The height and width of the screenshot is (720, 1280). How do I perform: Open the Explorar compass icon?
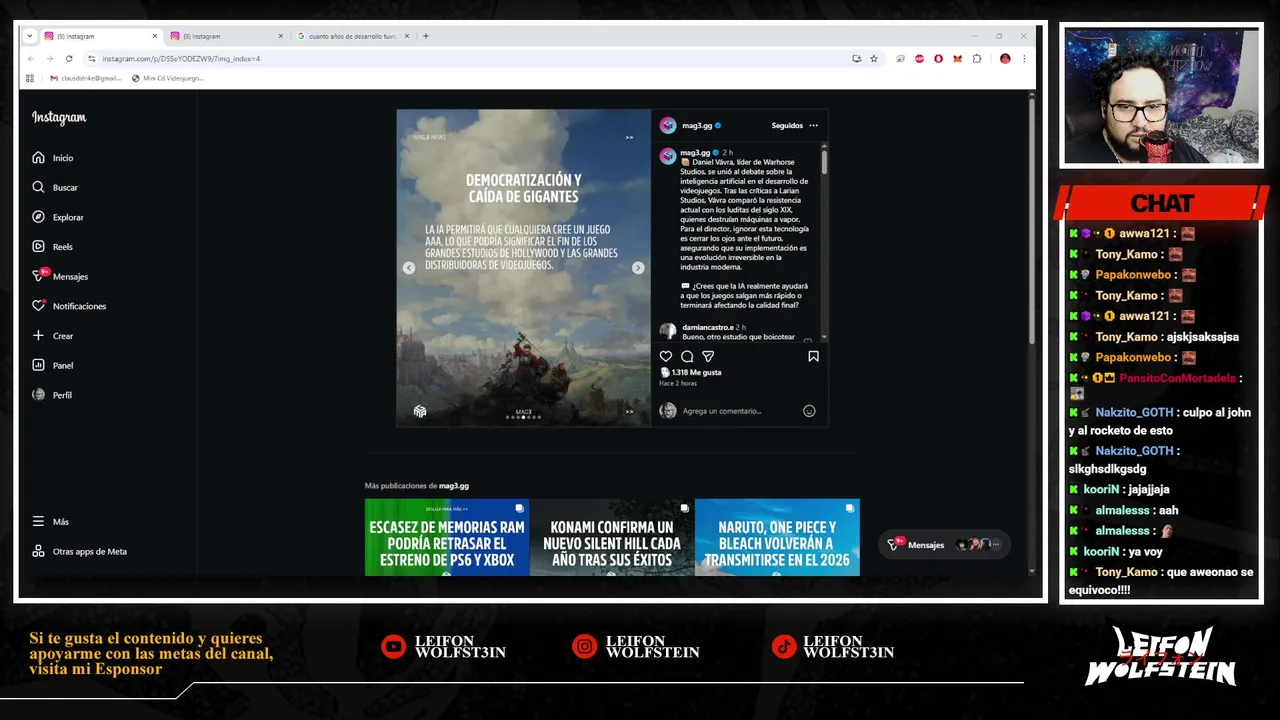pos(38,217)
